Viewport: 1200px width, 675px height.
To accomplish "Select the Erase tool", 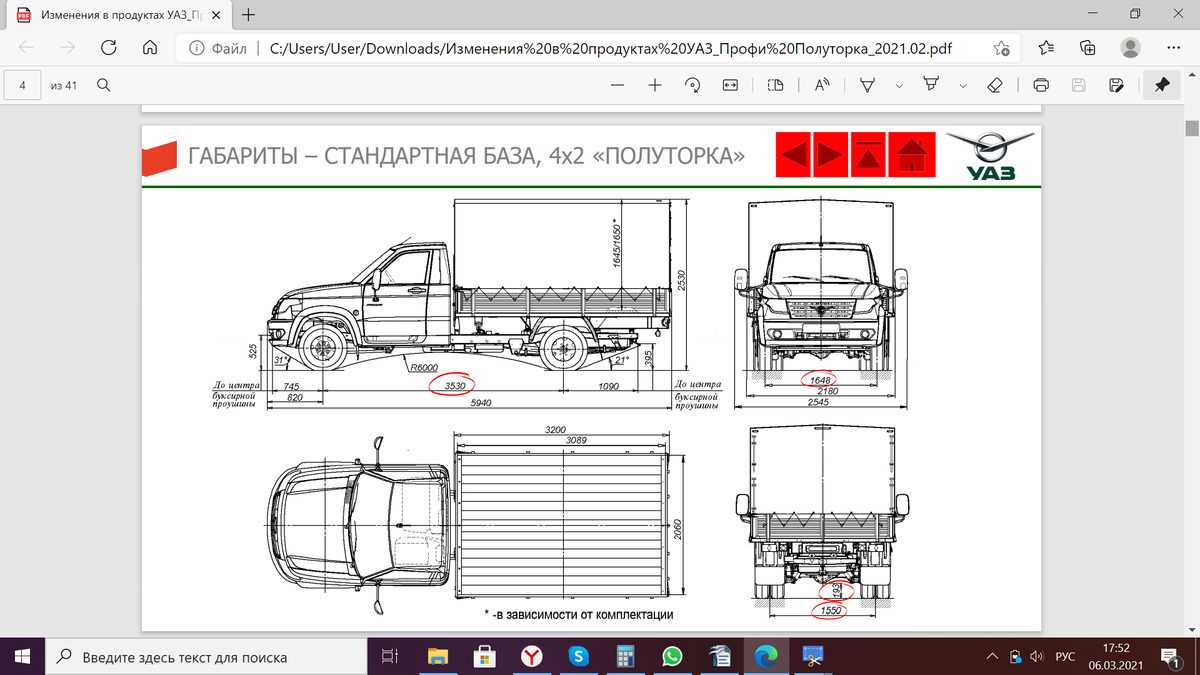I will pyautogui.click(x=995, y=86).
